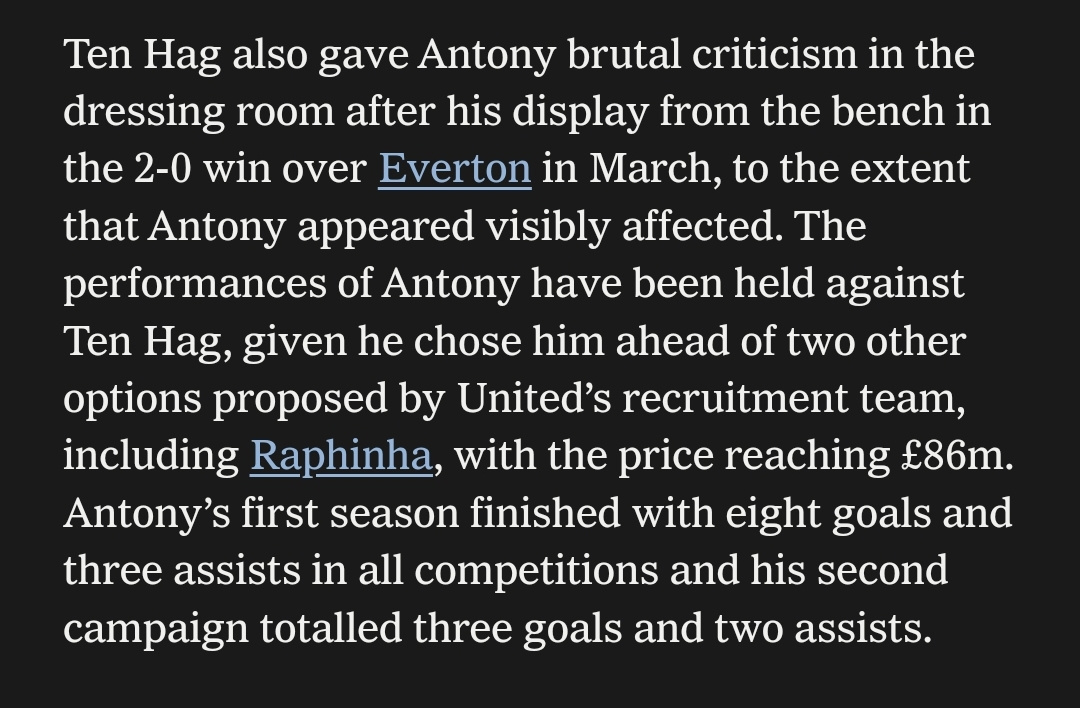Open the Everton link
1080x708 pixels.
455,168
